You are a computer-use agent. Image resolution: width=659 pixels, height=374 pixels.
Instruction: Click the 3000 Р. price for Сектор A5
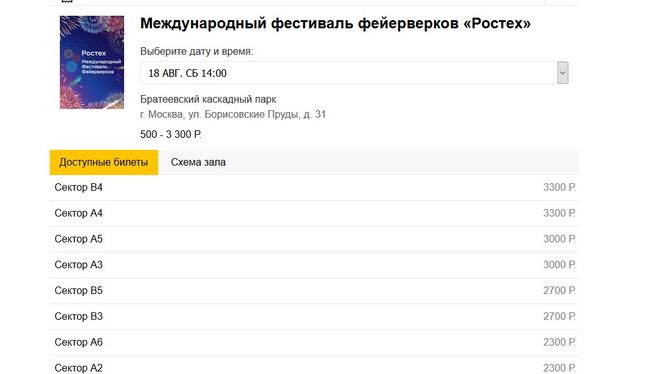click(559, 239)
